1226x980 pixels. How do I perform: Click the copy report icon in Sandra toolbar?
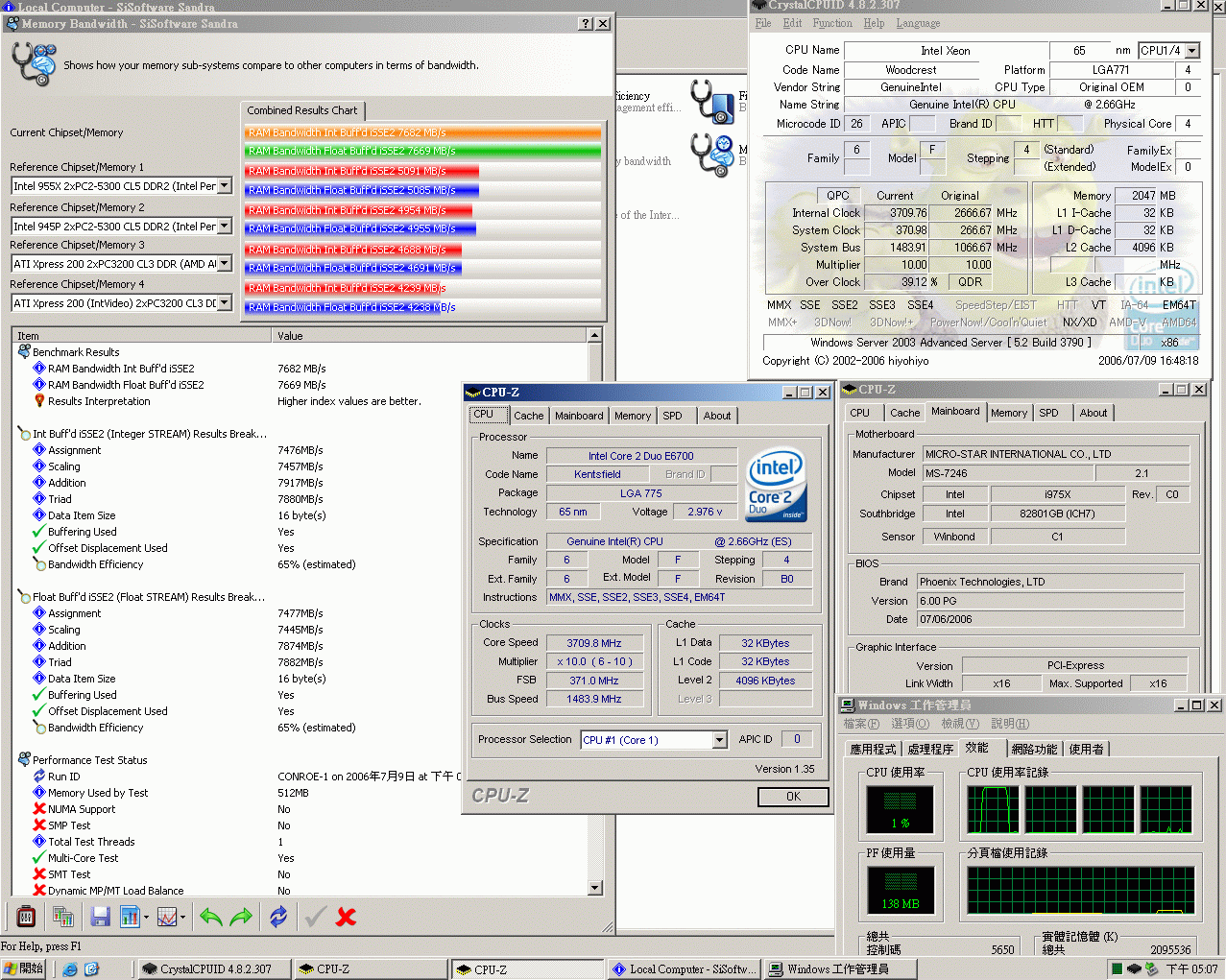click(63, 917)
